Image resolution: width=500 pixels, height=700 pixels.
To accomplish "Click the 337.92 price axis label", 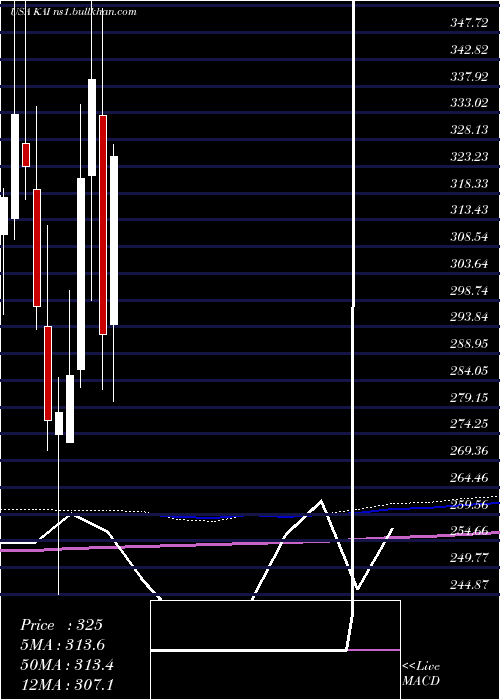I will [469, 77].
